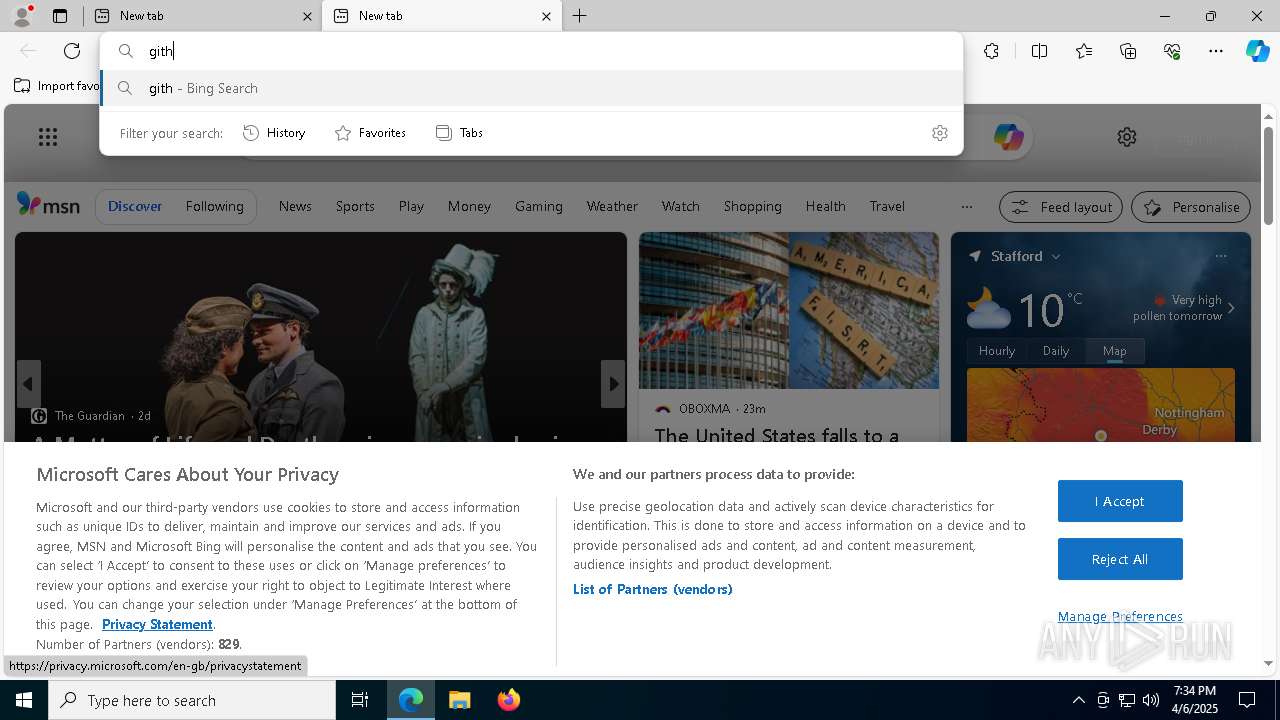Open the Extensions puzzle icon

click(991, 51)
